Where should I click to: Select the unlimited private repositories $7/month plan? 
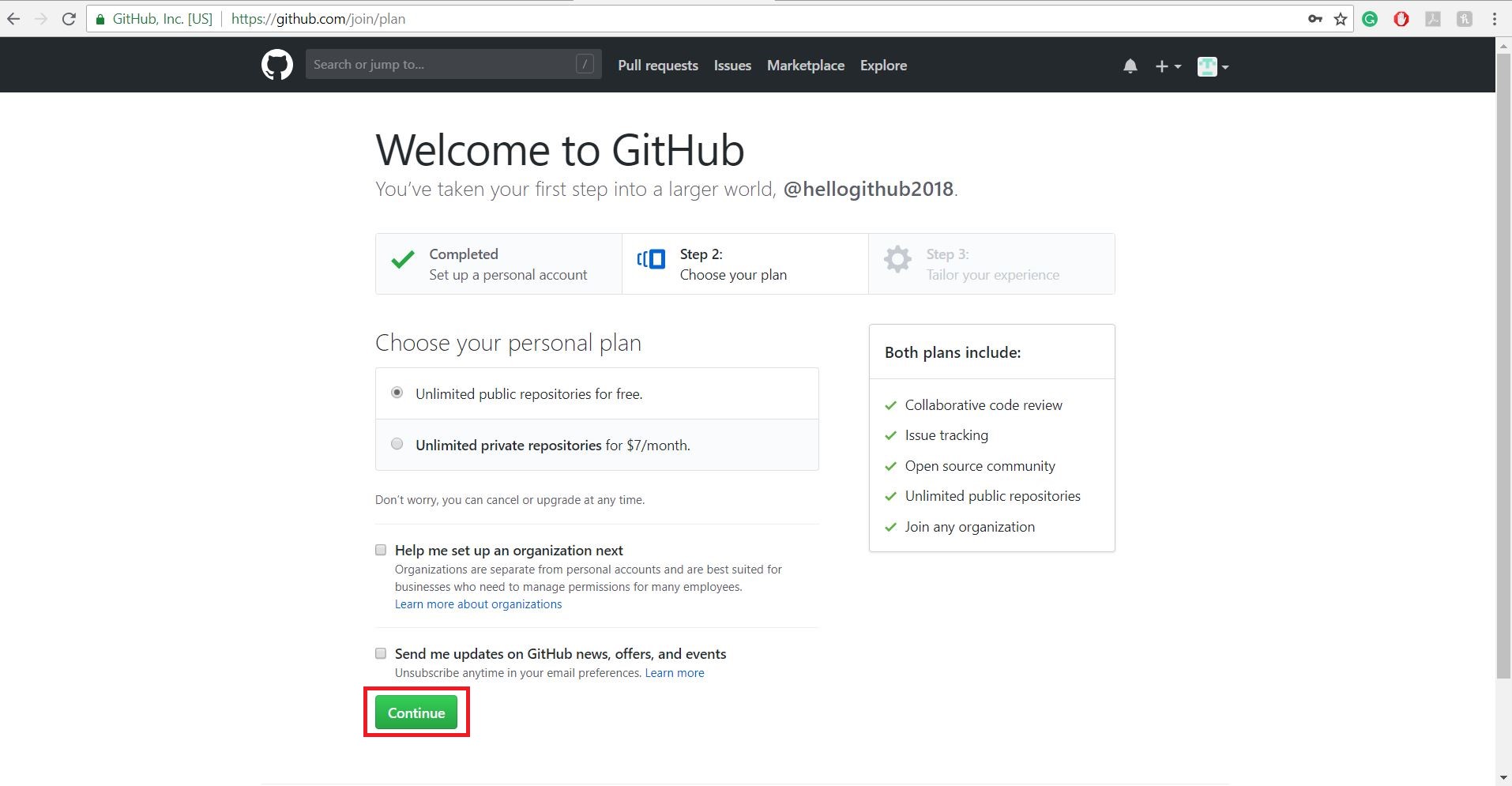click(x=397, y=444)
